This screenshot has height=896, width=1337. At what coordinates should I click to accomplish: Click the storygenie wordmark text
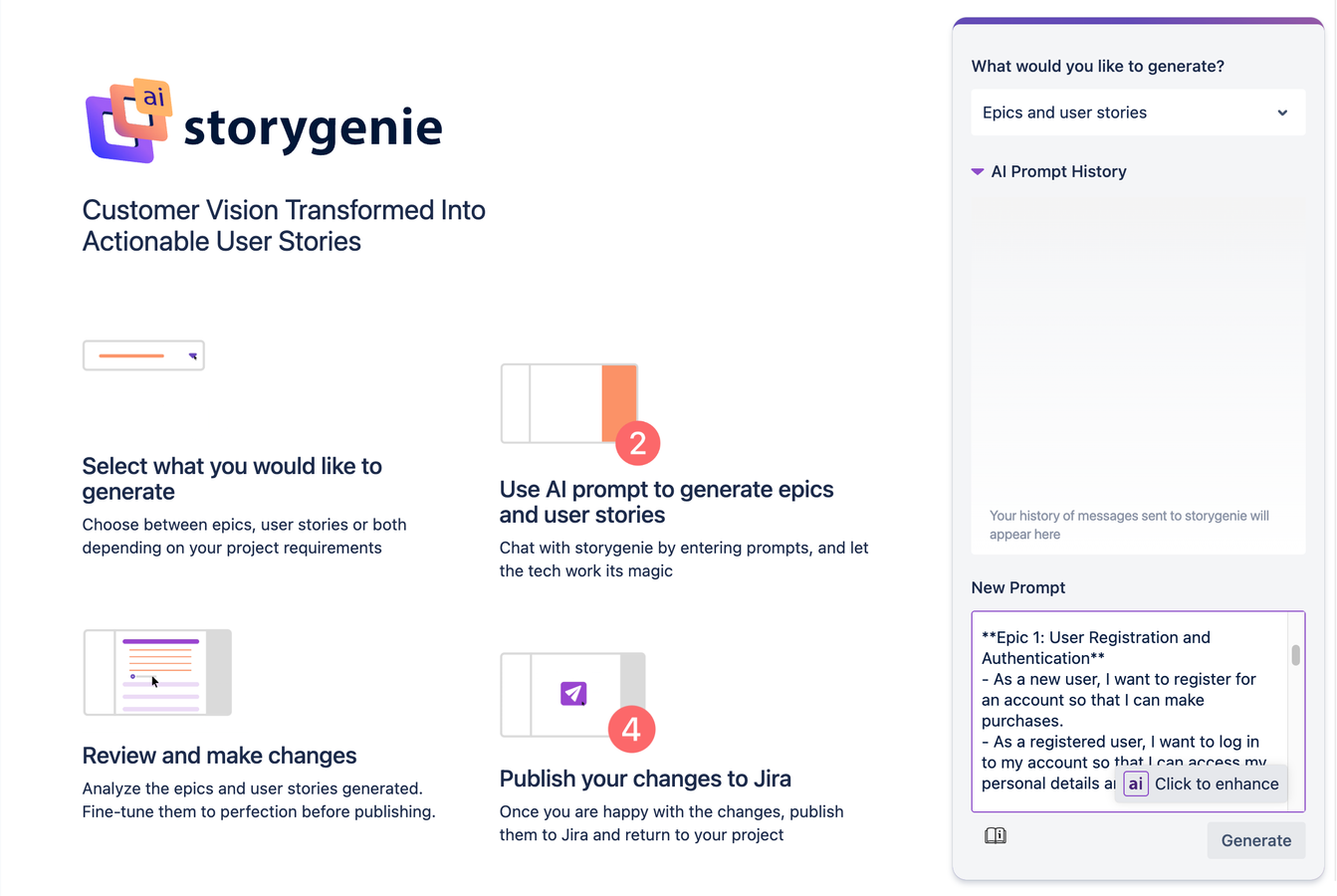click(313, 127)
